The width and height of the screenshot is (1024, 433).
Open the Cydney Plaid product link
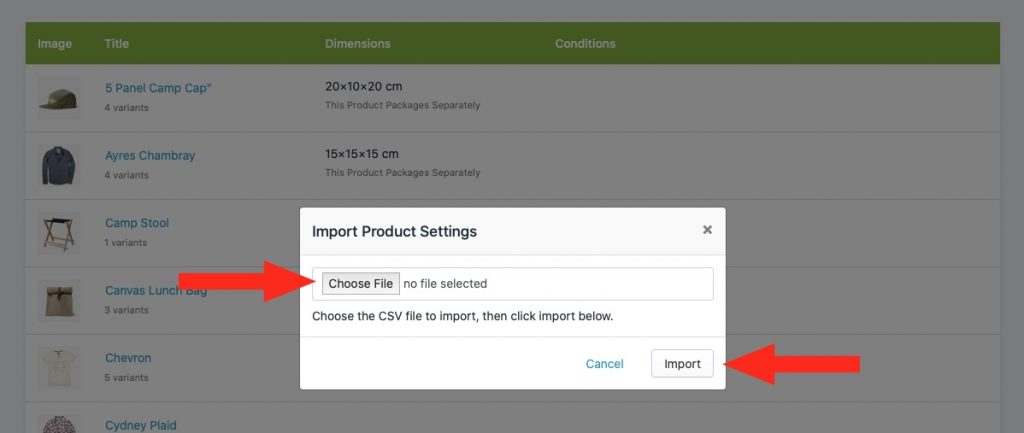pyautogui.click(x=140, y=425)
